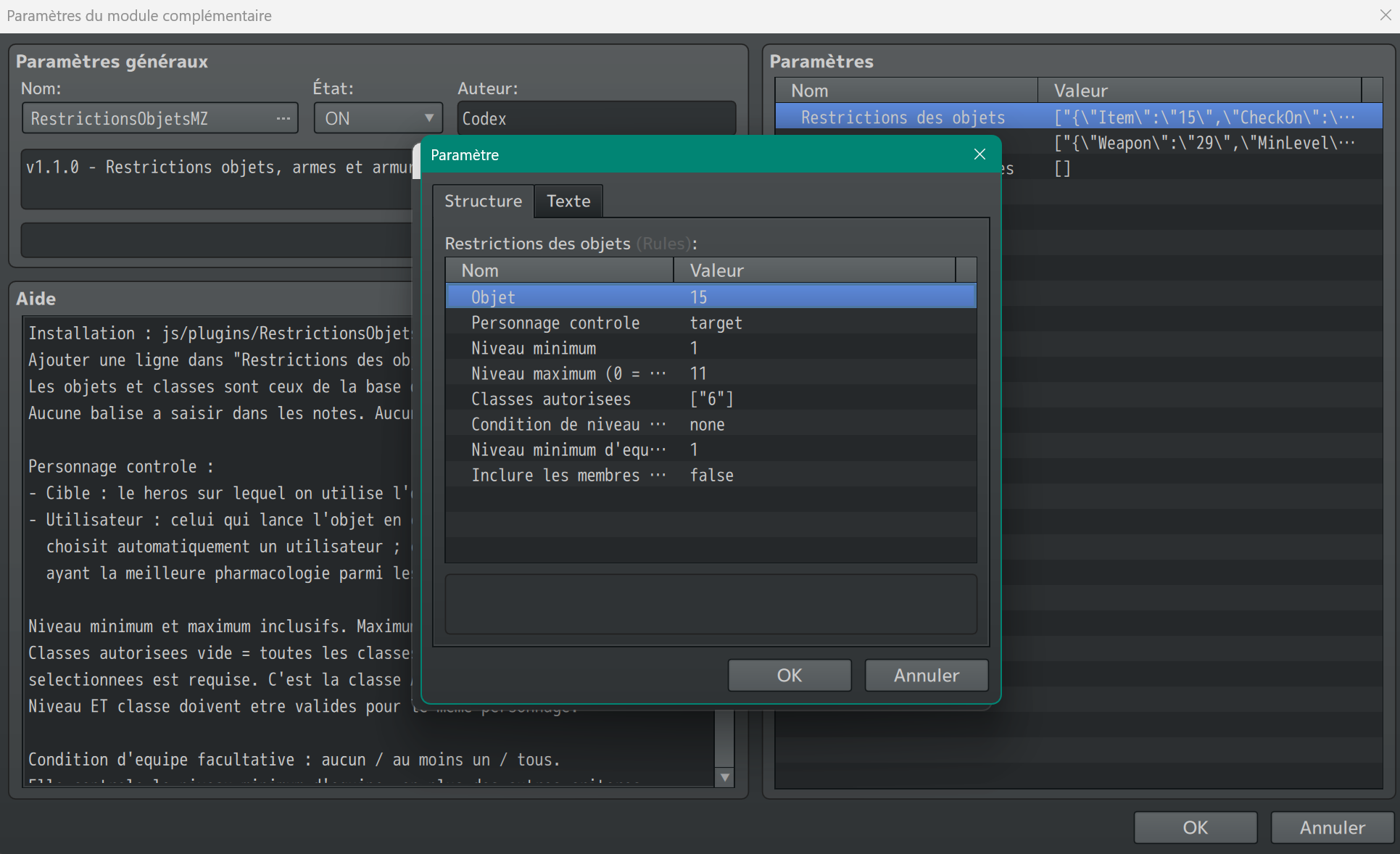Close the Paramètre dialog with X

coord(979,154)
